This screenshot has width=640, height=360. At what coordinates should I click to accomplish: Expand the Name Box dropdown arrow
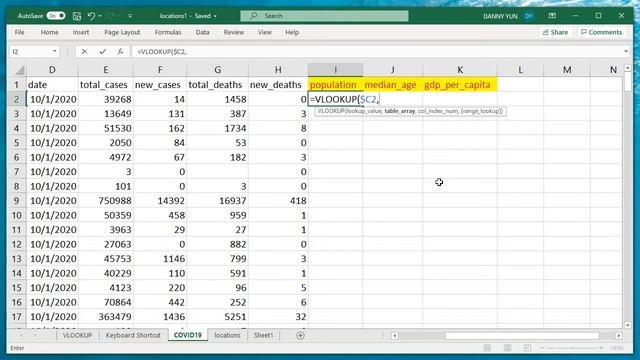point(54,52)
